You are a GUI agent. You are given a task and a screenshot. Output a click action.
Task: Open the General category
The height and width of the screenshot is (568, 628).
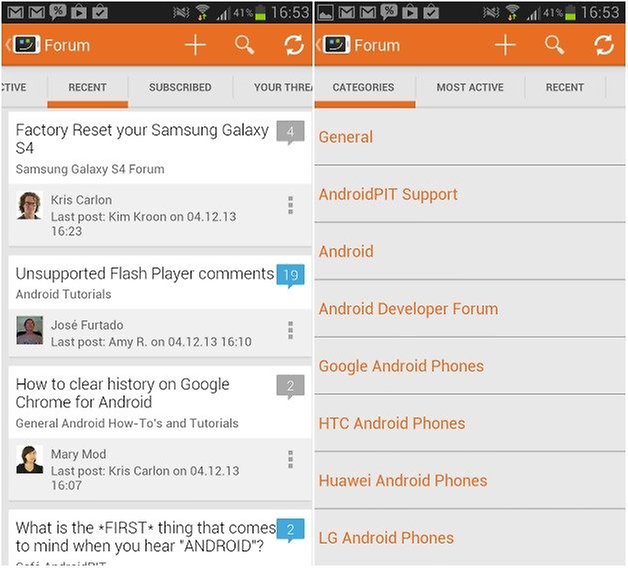[x=470, y=137]
